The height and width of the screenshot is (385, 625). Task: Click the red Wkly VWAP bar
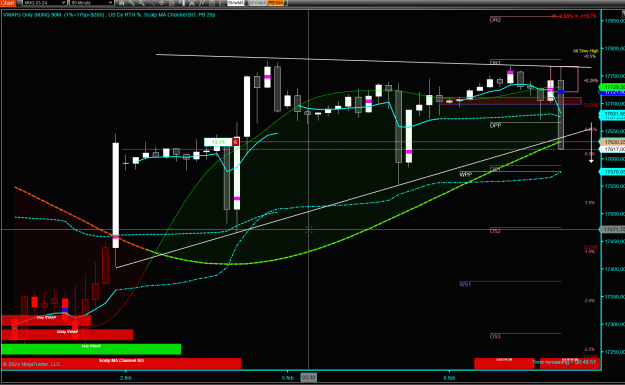(67, 334)
